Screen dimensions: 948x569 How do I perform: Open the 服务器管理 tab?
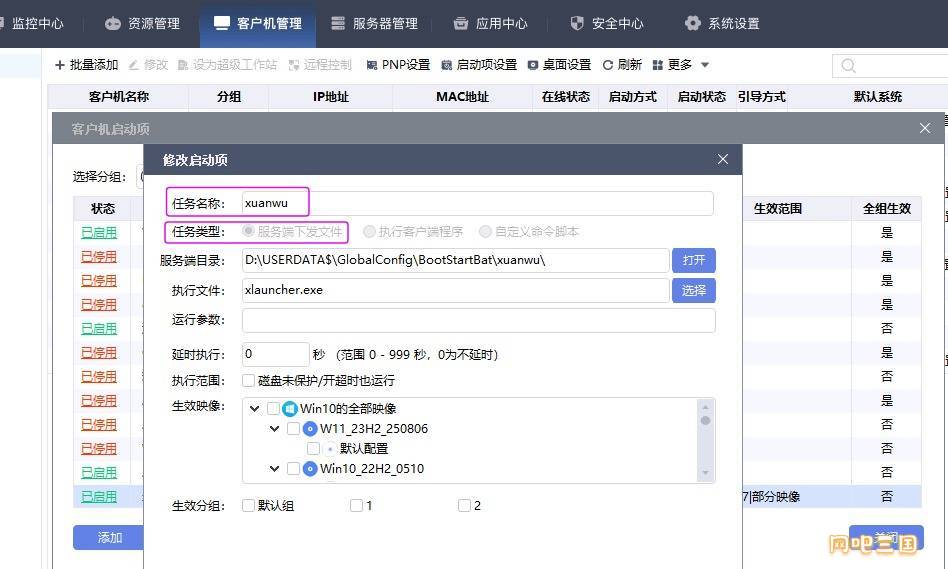[374, 24]
